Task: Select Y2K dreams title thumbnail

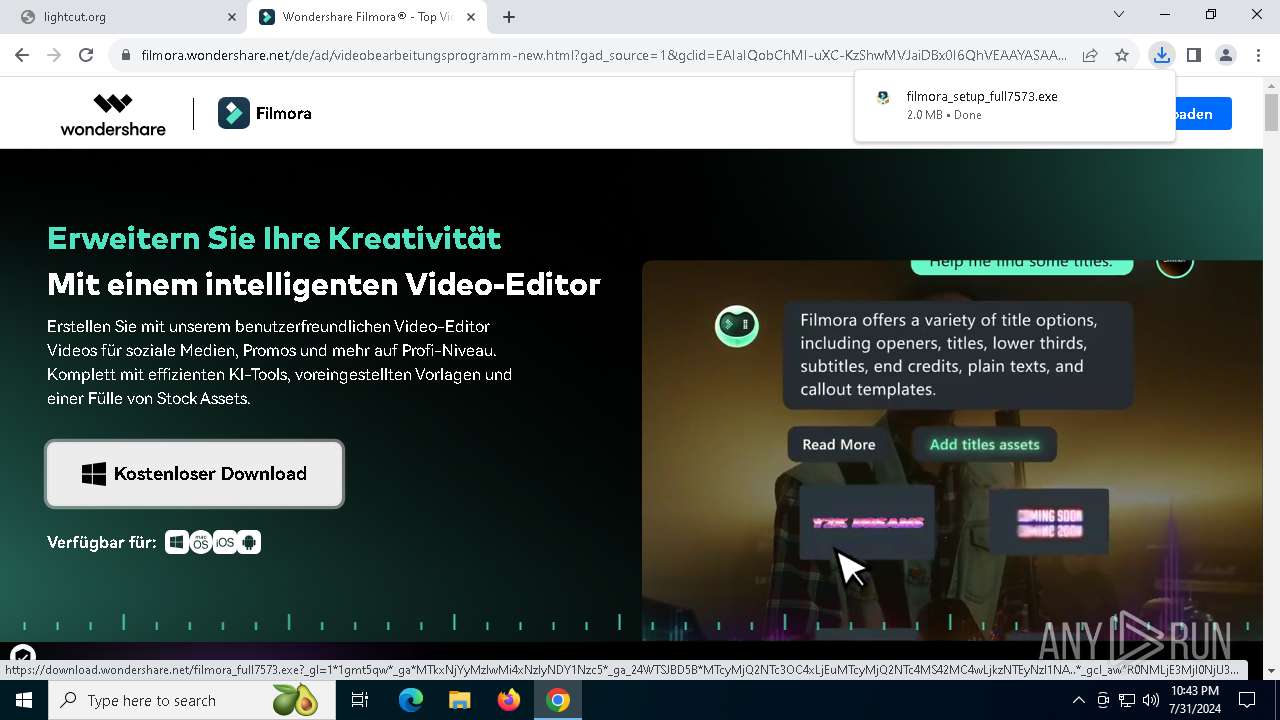Action: [x=868, y=522]
